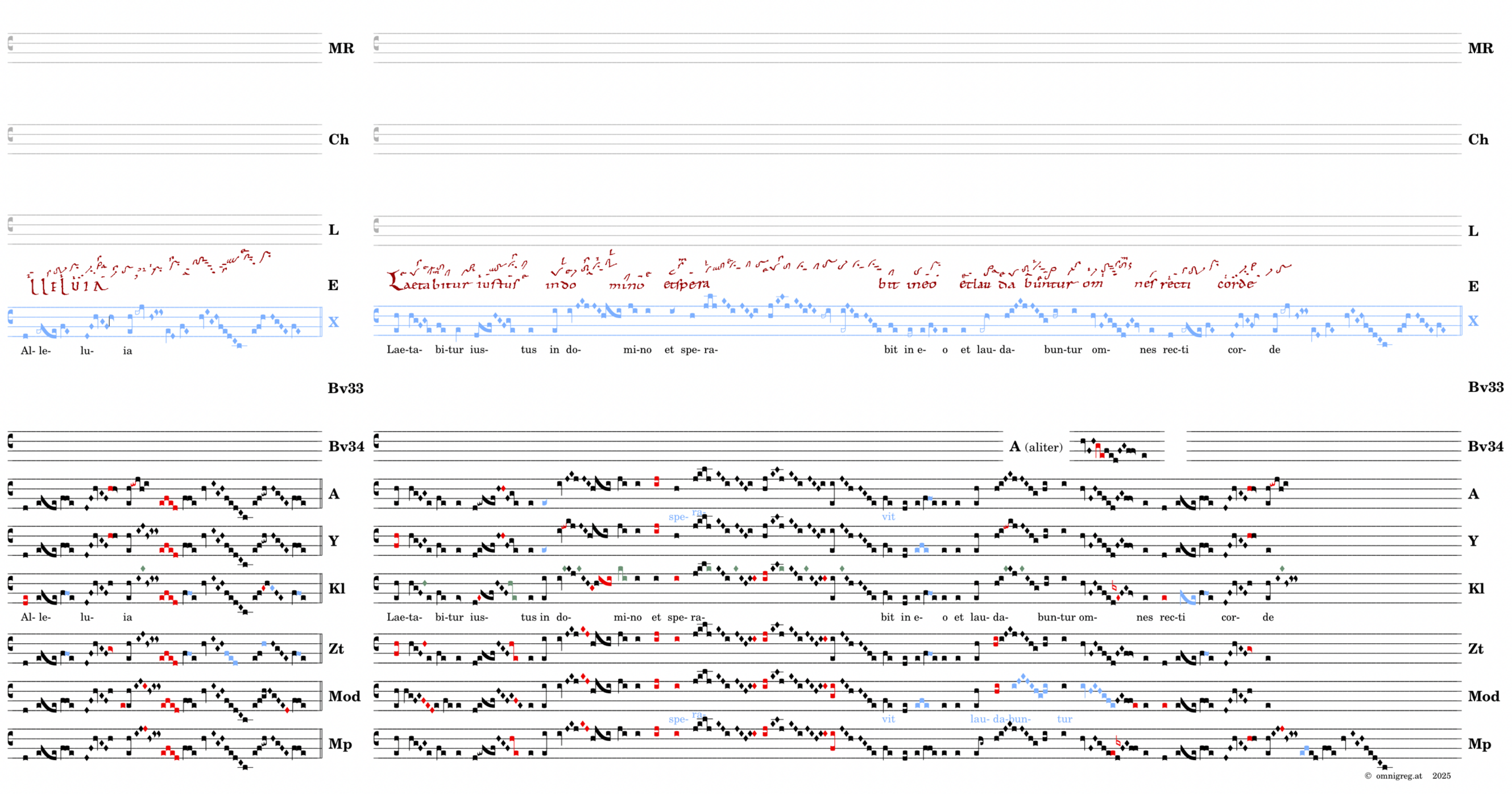Viewport: 1512px width, 794px height.
Task: Click the Kl label beside the Alleluia section
Action: (x=336, y=589)
